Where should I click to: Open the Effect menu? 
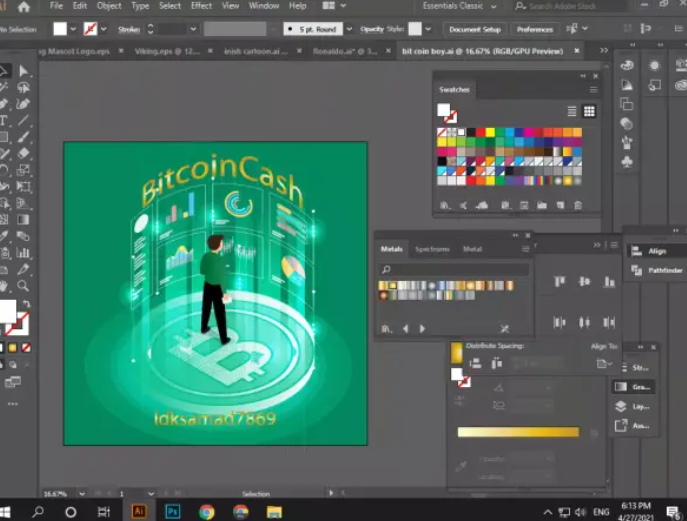tap(201, 6)
